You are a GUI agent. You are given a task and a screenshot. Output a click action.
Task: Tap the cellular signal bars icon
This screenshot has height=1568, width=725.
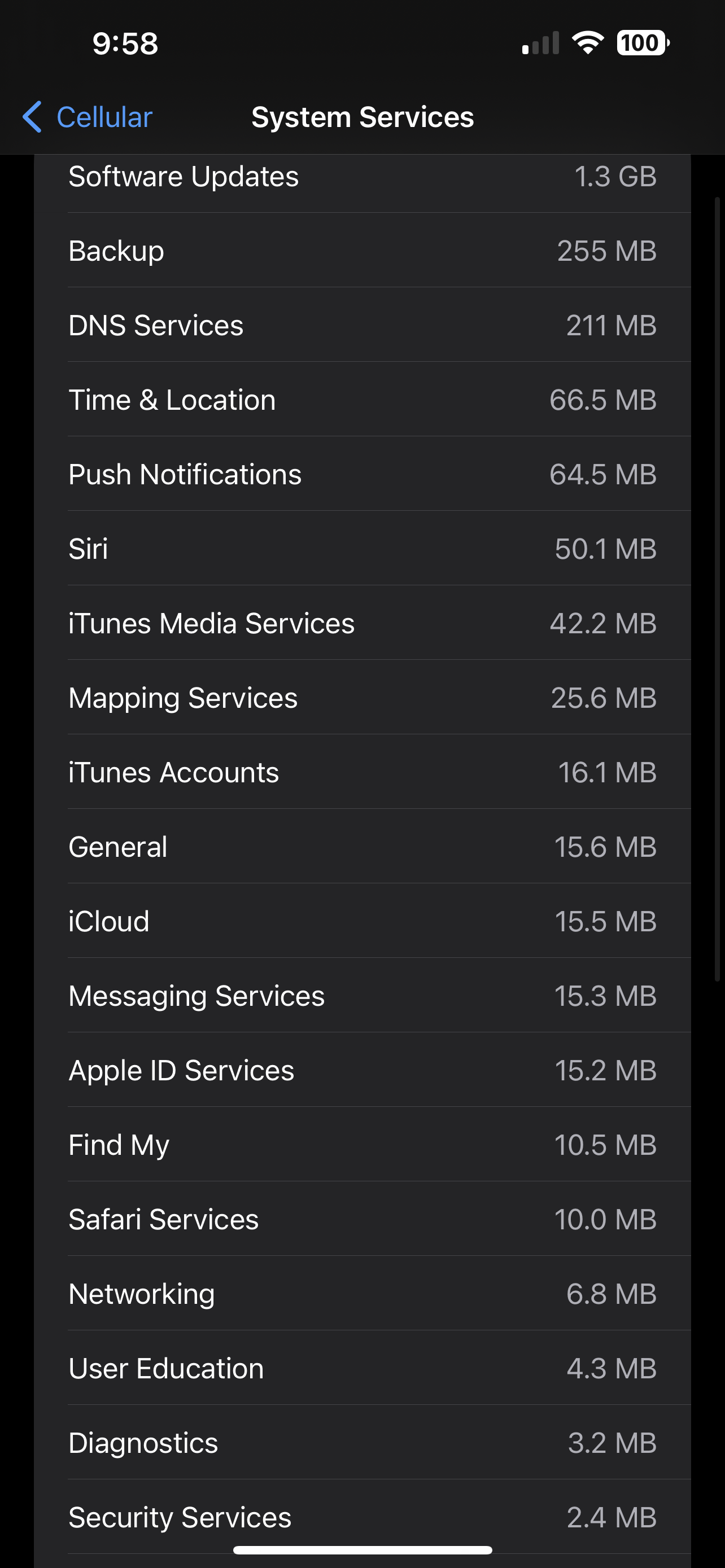point(540,43)
